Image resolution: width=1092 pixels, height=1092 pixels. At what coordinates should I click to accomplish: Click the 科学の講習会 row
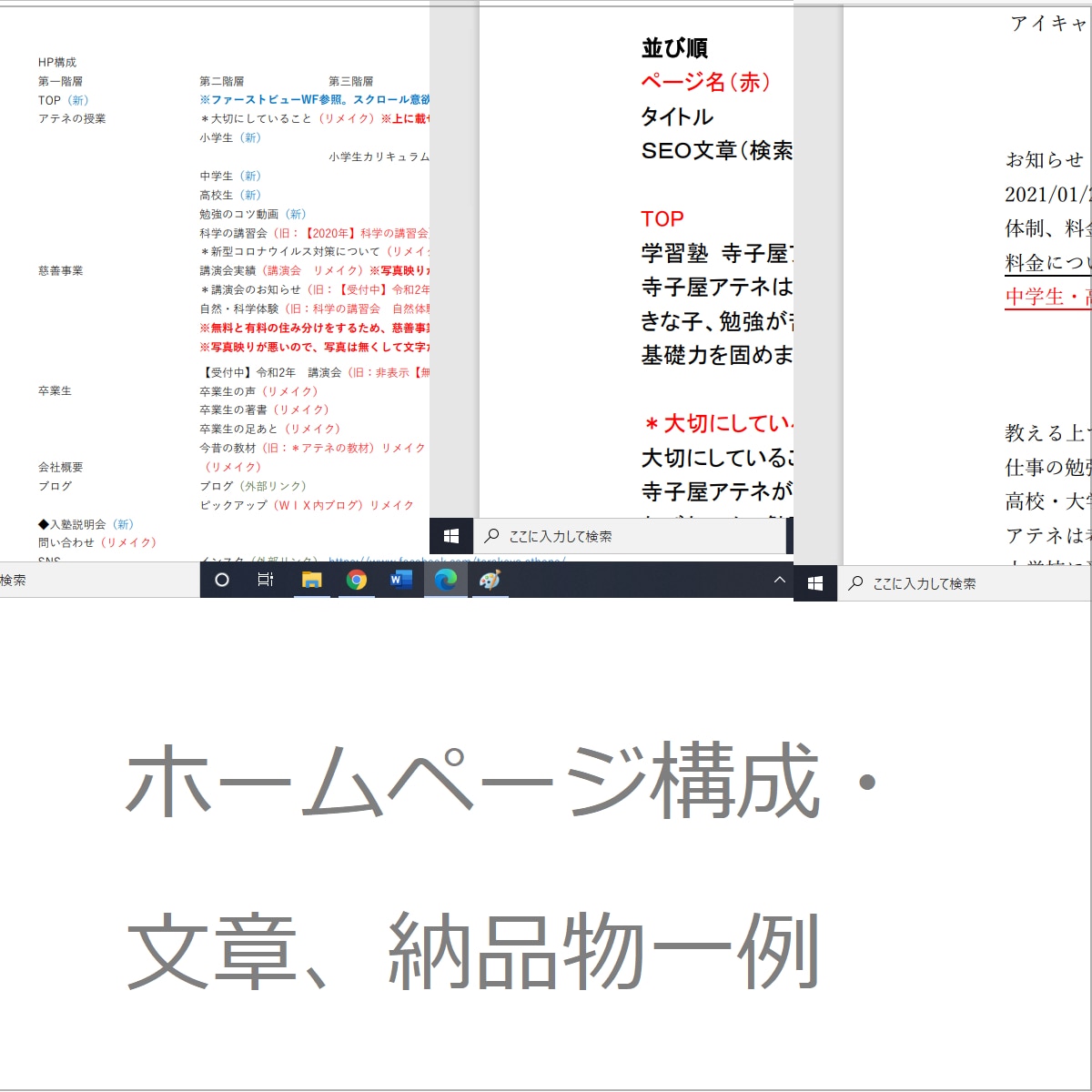coord(315,233)
